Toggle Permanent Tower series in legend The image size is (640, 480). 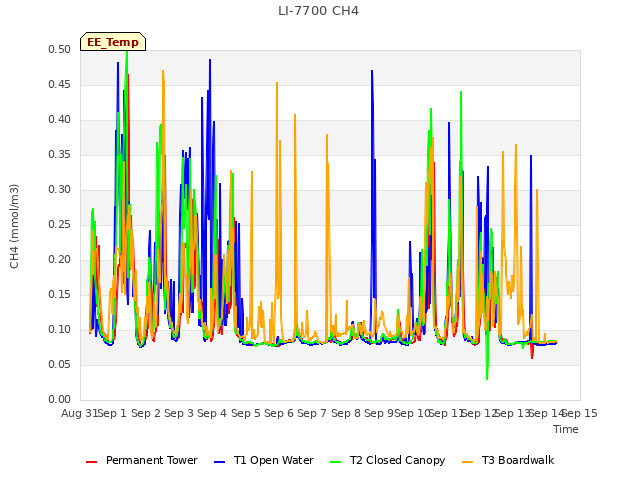(x=142, y=460)
